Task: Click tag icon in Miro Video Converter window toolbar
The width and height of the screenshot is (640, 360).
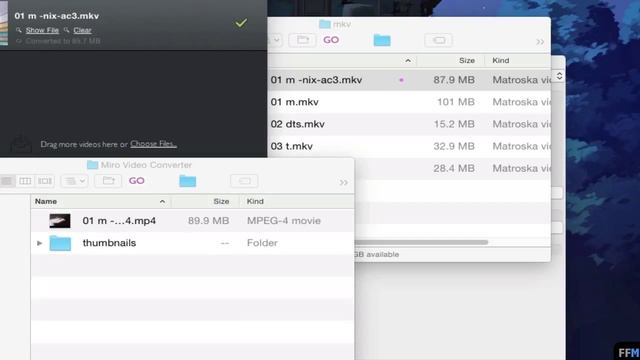Action: [244, 181]
